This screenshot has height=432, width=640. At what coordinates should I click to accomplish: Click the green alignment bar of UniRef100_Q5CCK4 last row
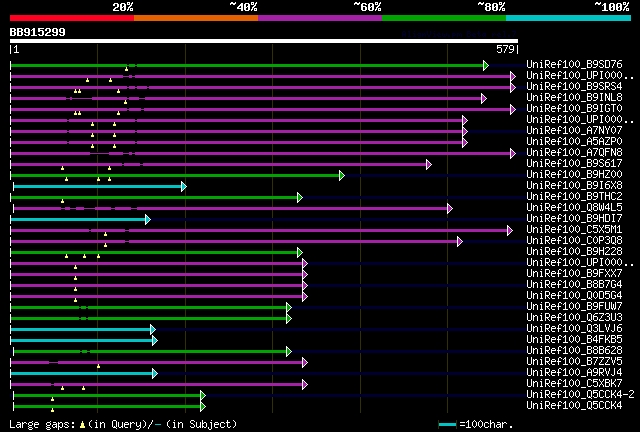click(108, 407)
